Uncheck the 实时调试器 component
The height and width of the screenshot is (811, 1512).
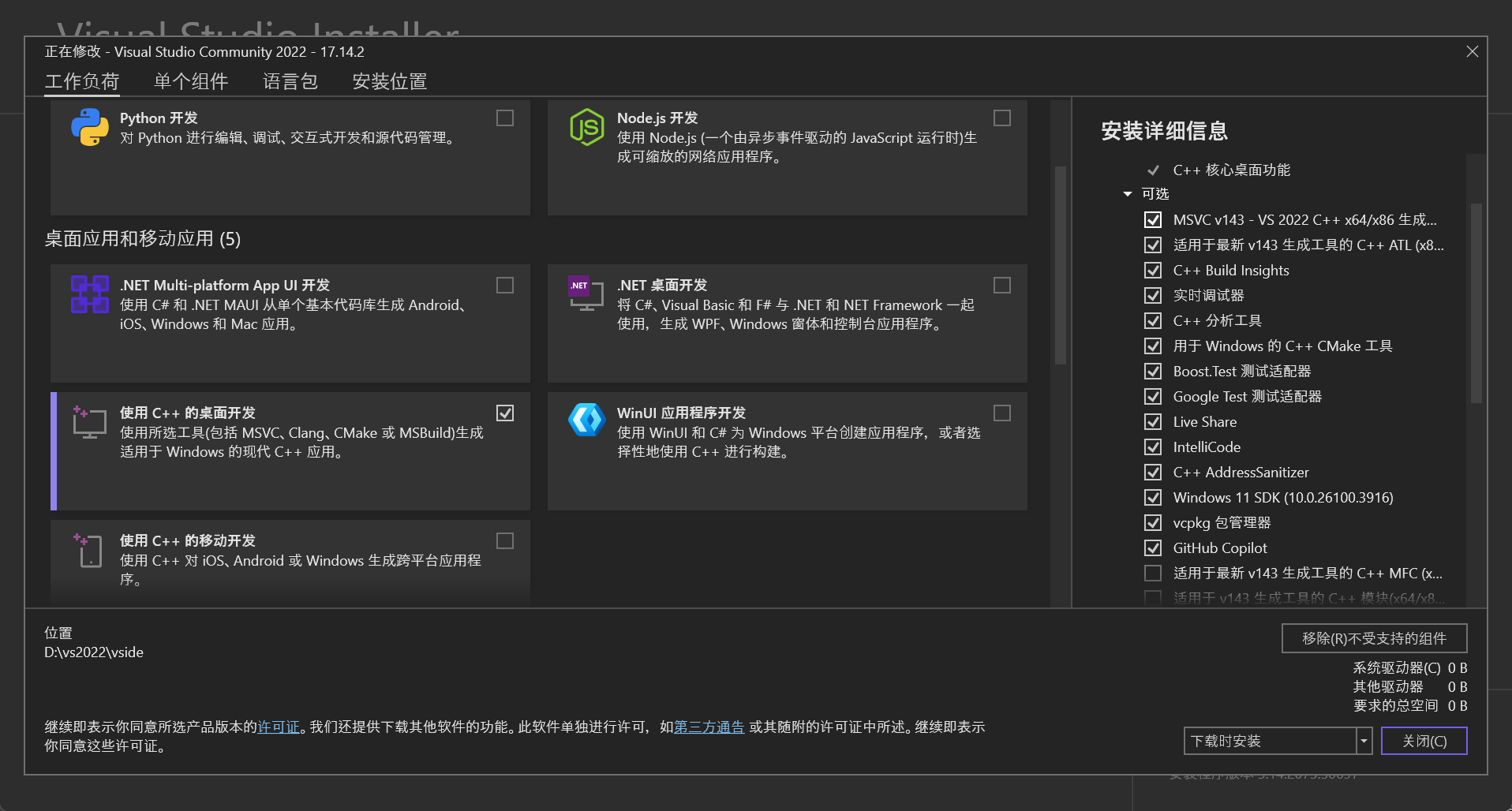1153,296
